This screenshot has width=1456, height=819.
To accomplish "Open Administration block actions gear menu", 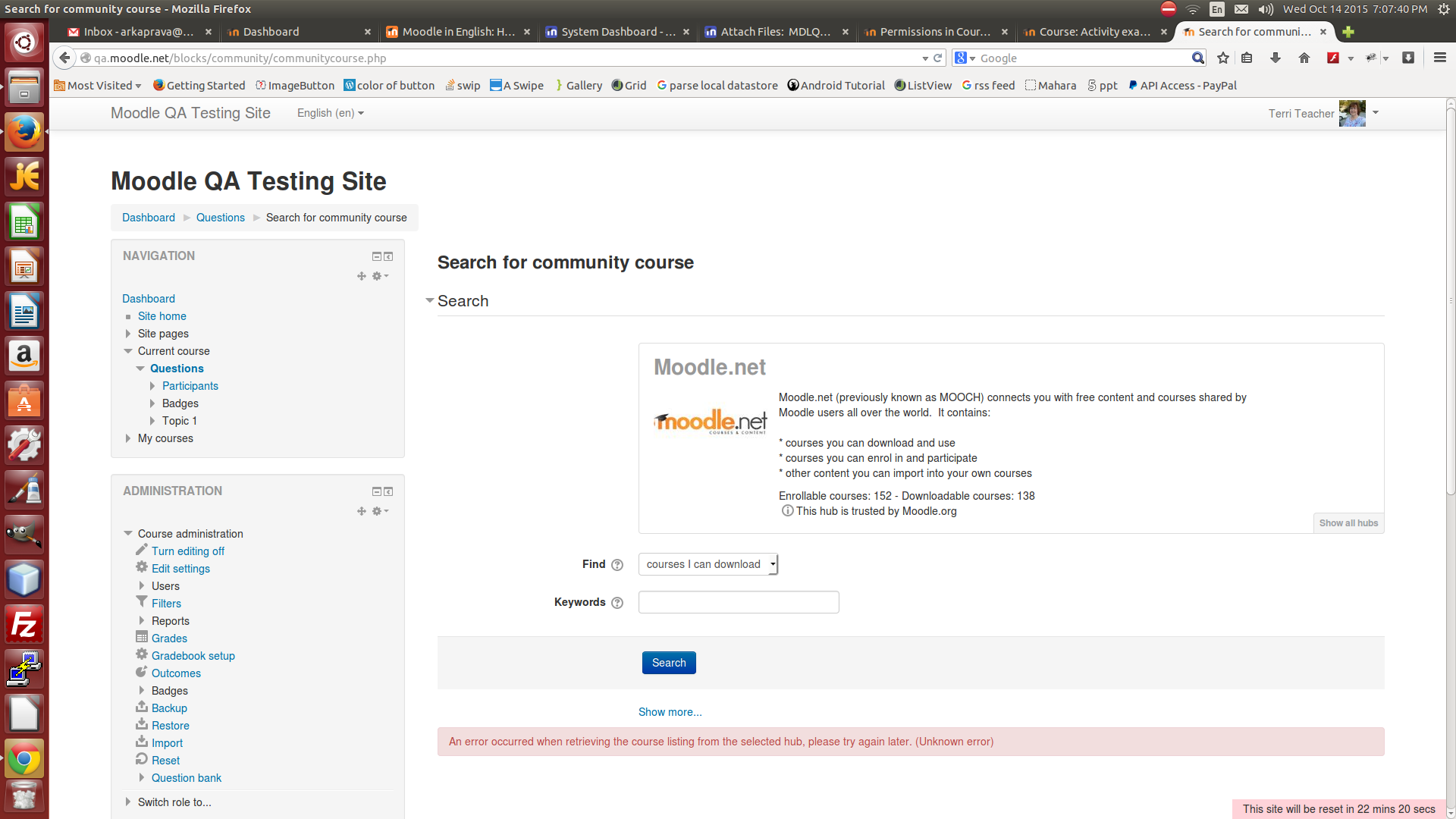I will pyautogui.click(x=380, y=511).
